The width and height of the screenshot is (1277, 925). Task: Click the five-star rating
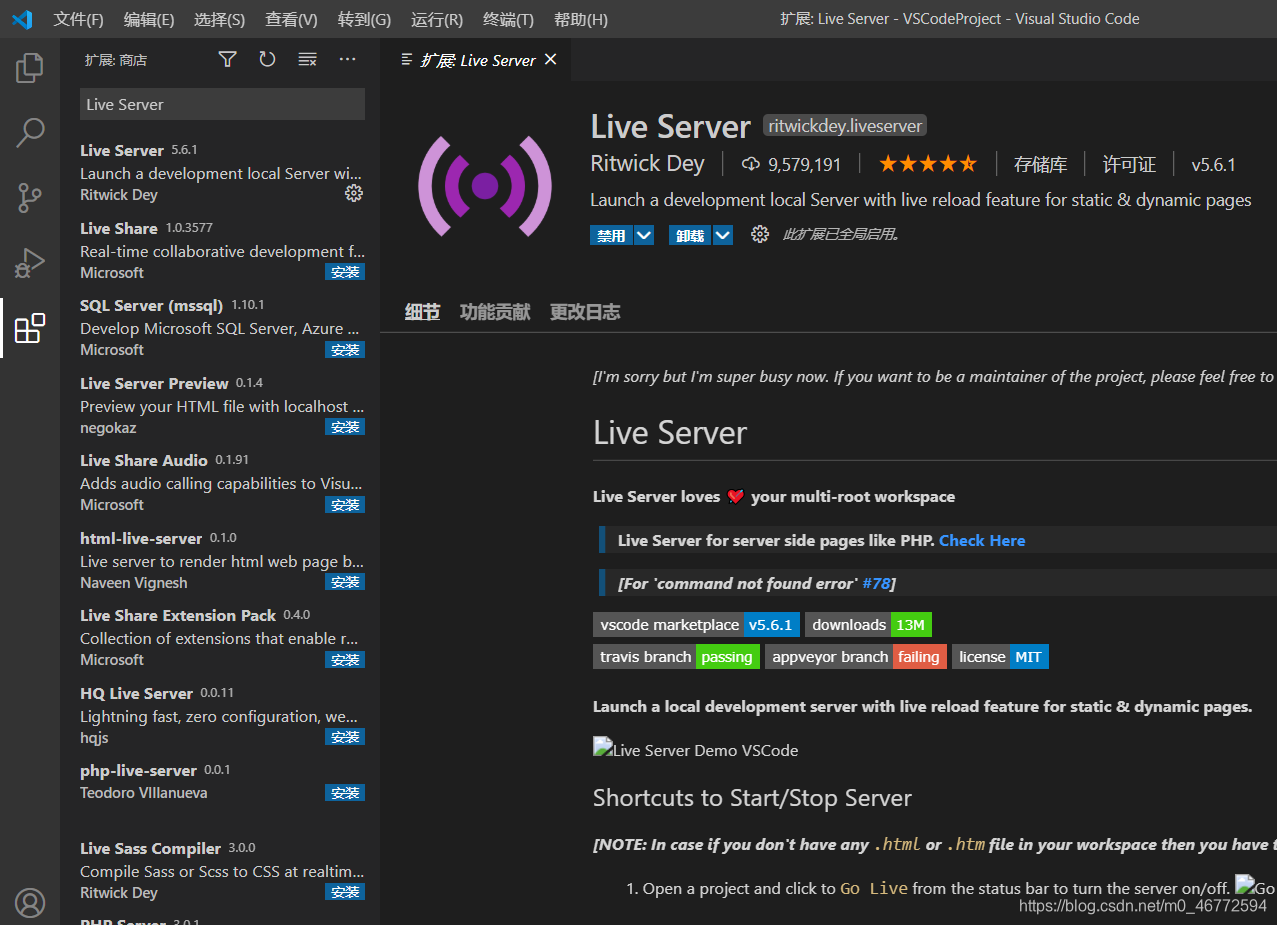click(x=928, y=164)
